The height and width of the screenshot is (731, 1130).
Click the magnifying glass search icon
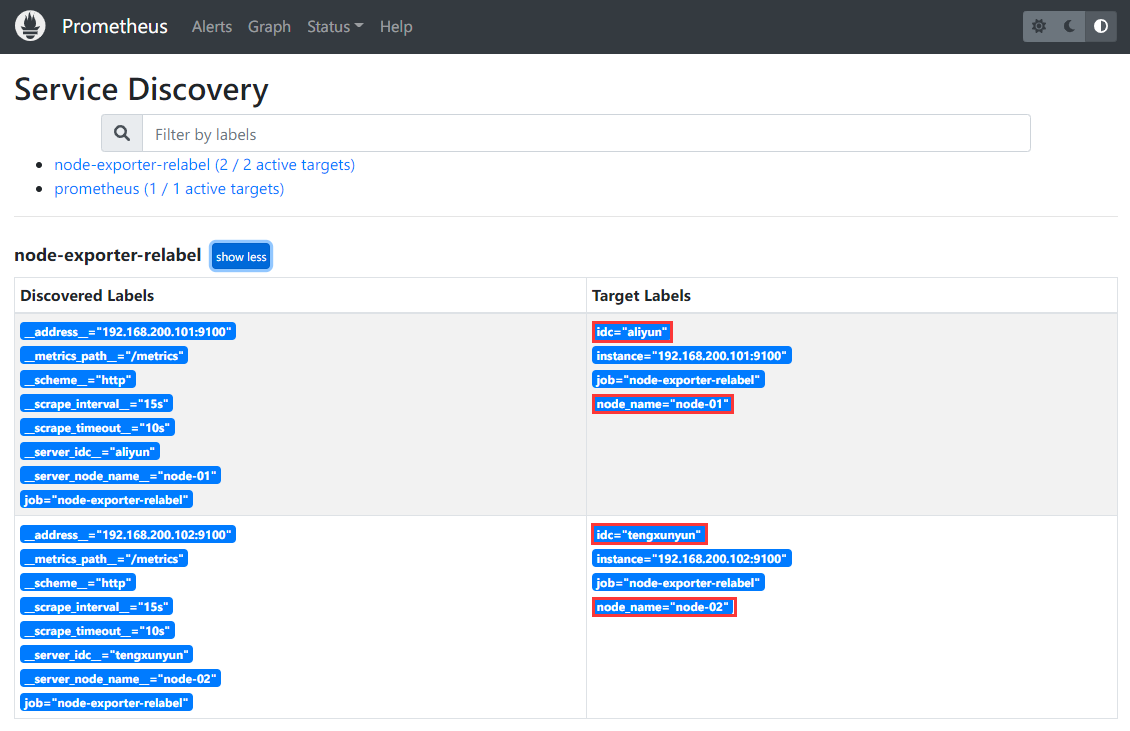(122, 133)
